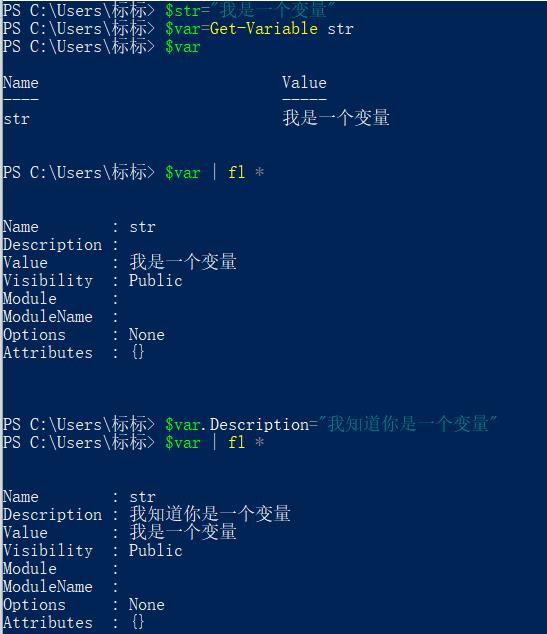
Task: Click the second '$var | fl *' command
Action: coord(214,442)
